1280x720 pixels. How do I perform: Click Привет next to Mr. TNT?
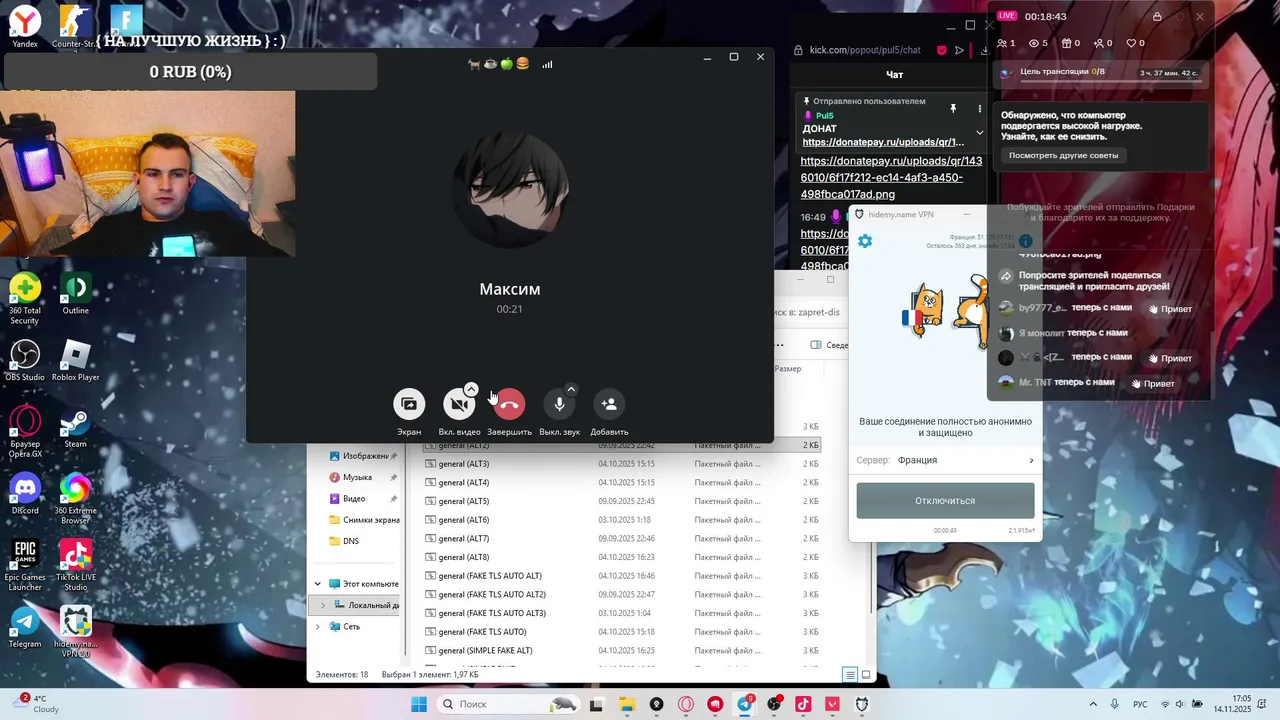[x=1153, y=383]
